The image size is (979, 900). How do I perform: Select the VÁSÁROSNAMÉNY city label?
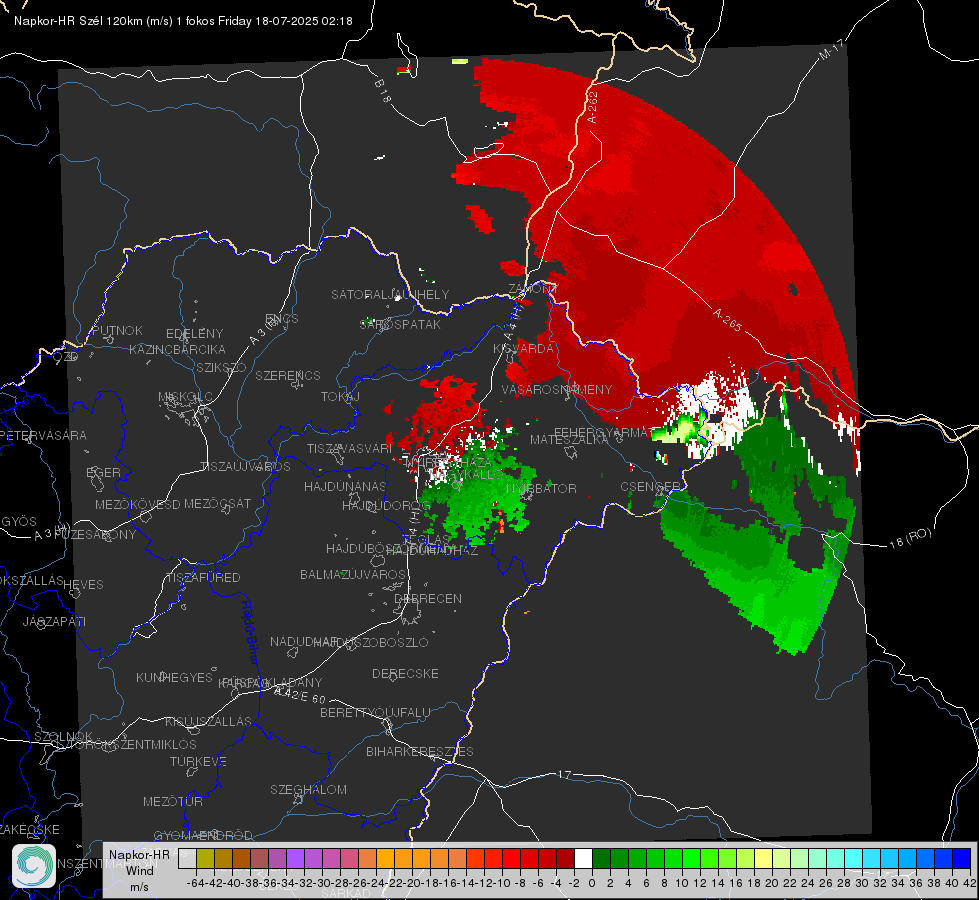click(557, 389)
